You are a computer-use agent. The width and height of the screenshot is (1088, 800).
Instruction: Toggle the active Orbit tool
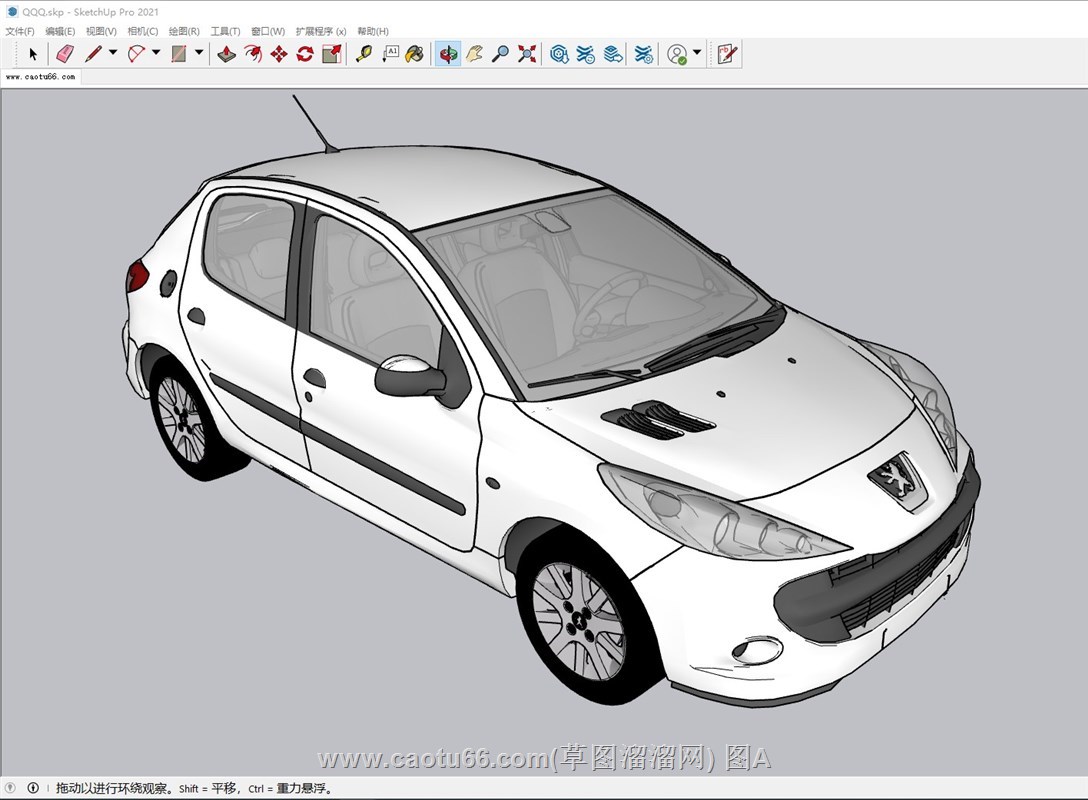click(448, 54)
